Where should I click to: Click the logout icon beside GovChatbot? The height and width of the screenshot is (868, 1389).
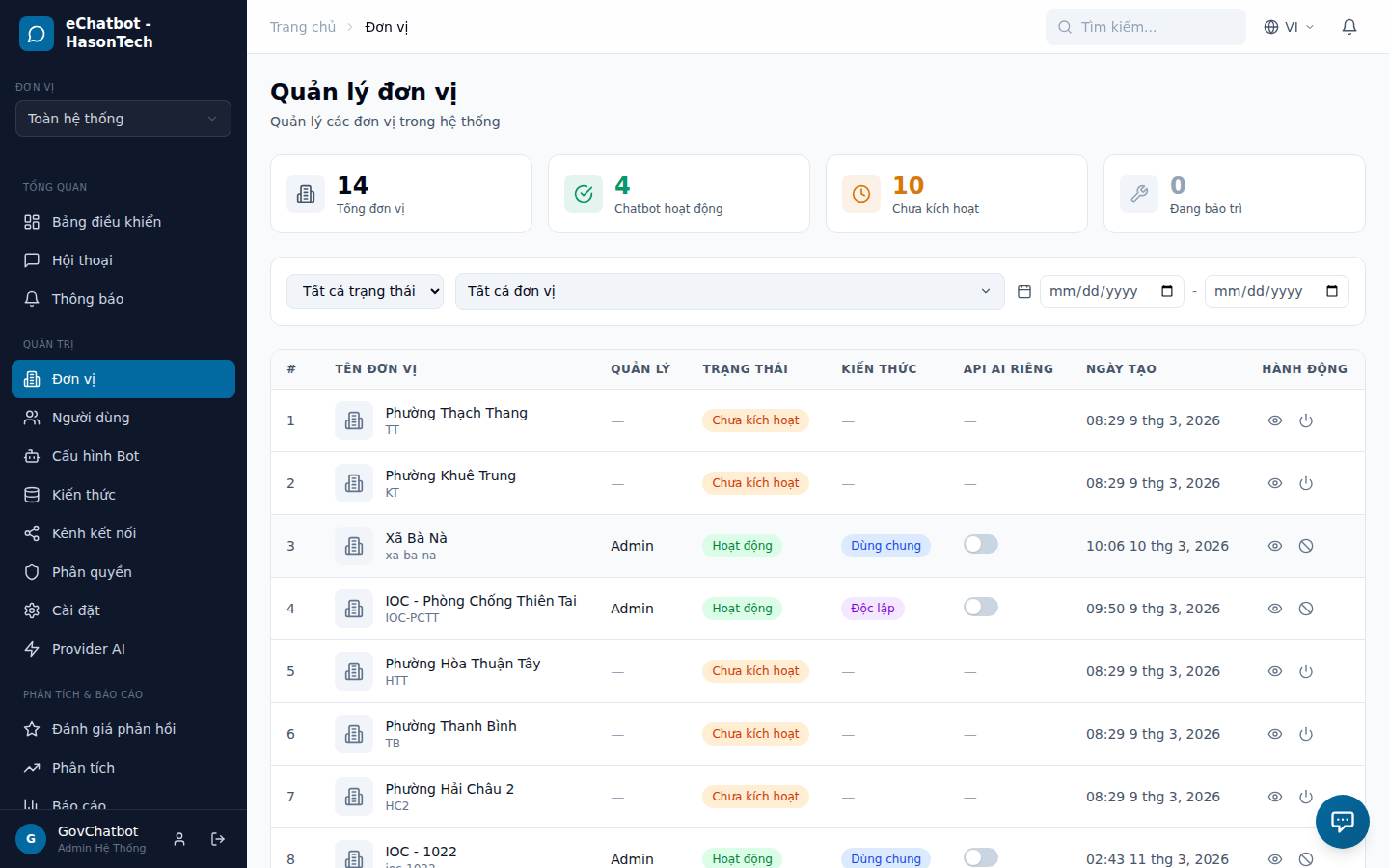[x=218, y=839]
